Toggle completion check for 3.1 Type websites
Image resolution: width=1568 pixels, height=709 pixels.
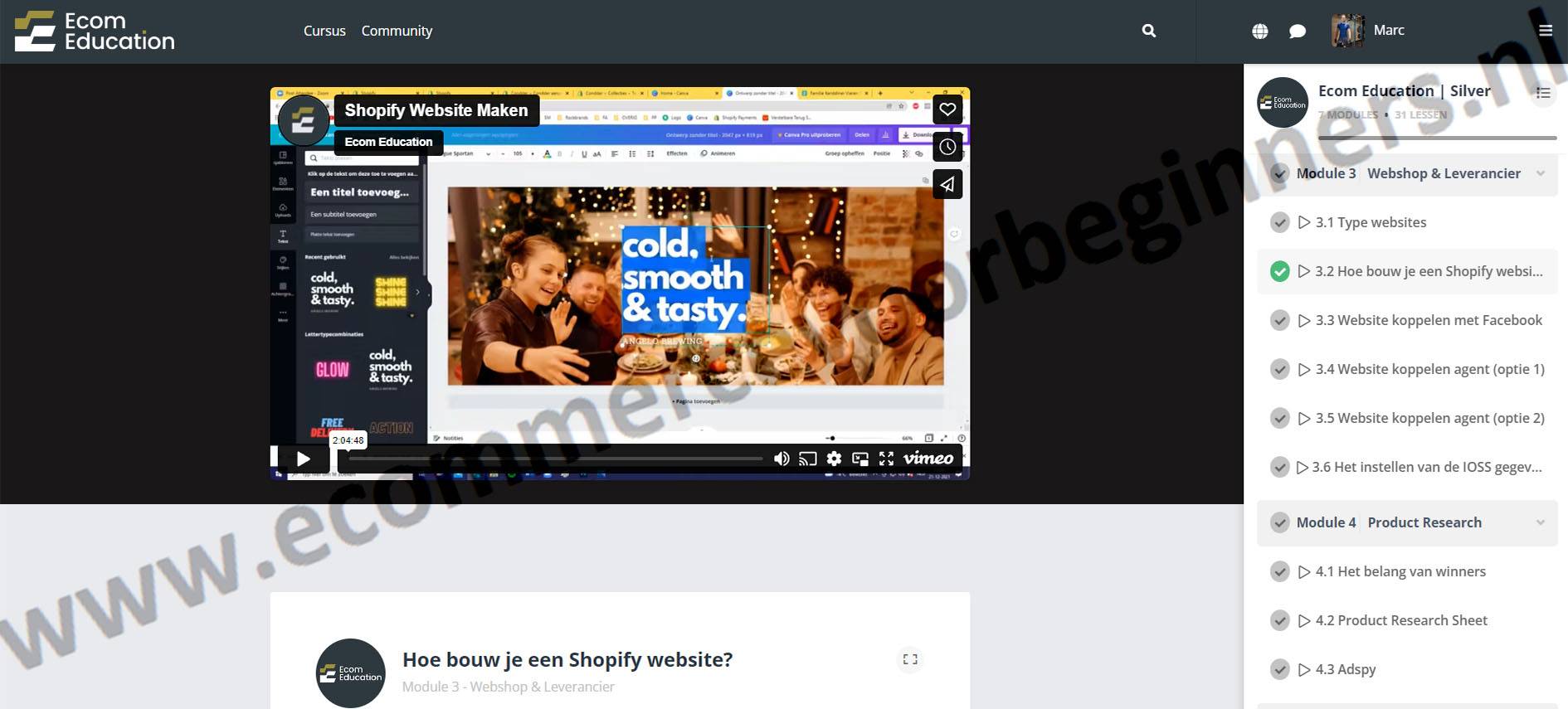(1280, 222)
